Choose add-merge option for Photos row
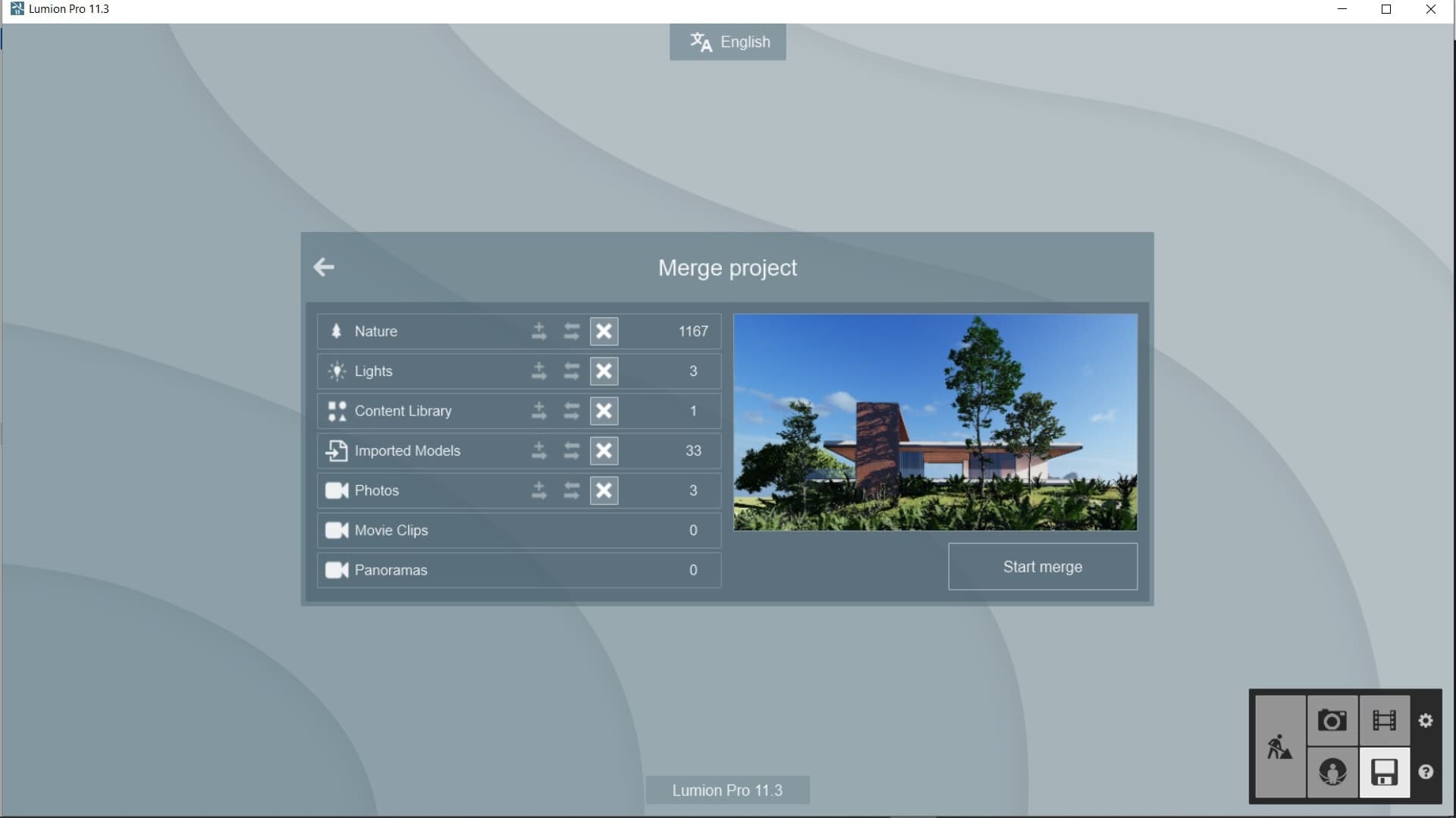1456x818 pixels. [x=538, y=490]
